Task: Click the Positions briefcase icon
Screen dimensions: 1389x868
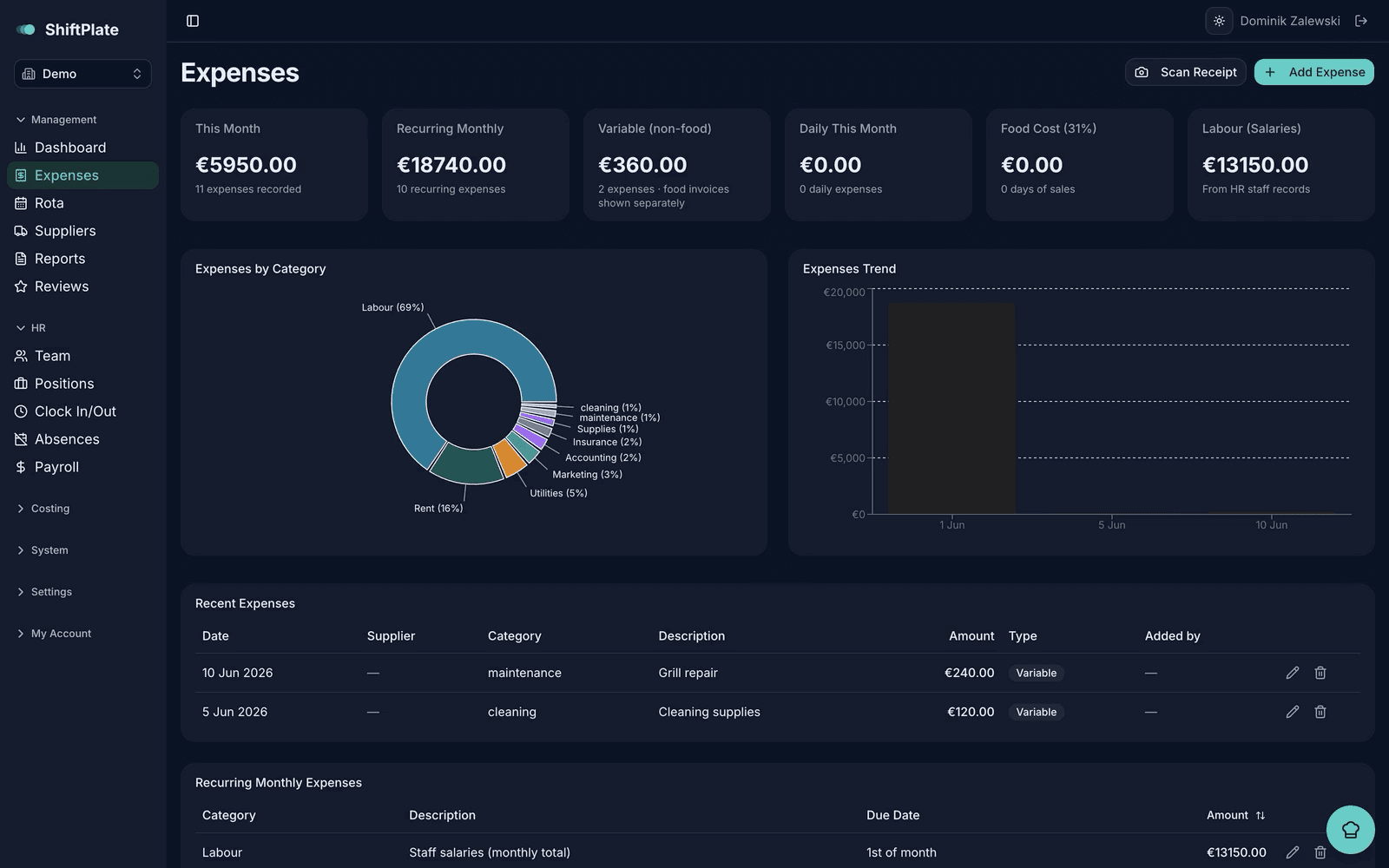Action: coord(21,384)
